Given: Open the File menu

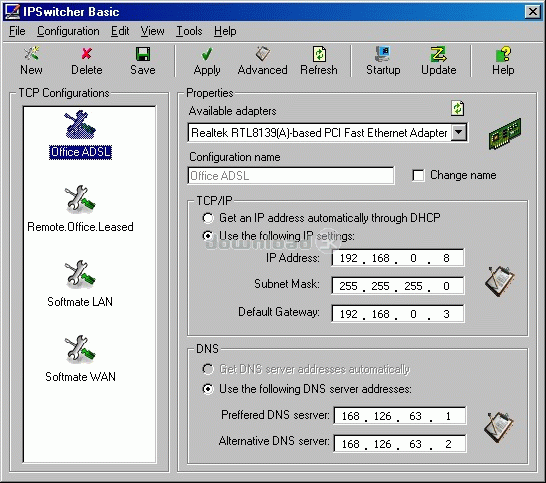Looking at the screenshot, I should coord(17,31).
